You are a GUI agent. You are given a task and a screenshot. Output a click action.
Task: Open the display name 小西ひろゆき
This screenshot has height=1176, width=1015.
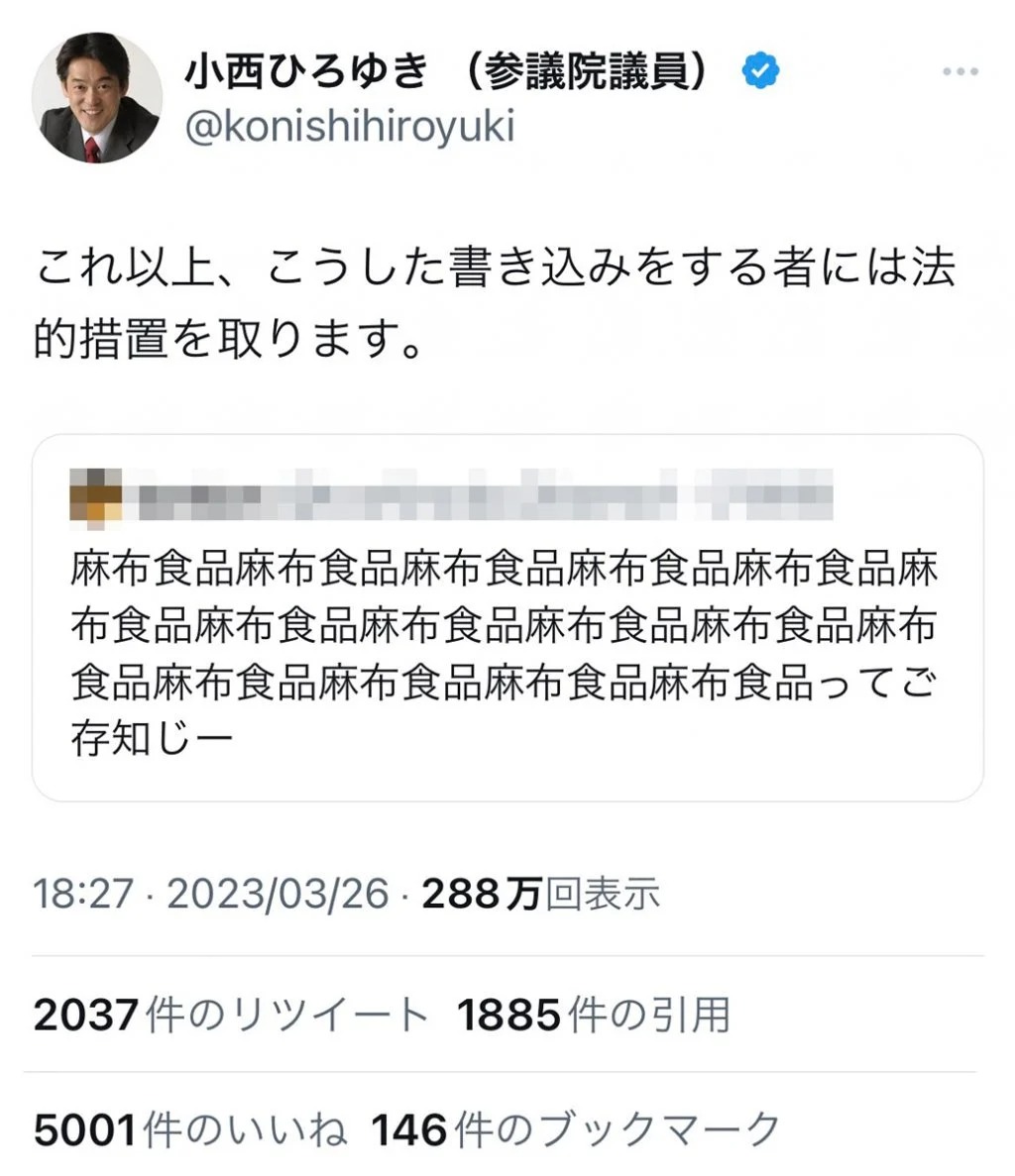307,72
